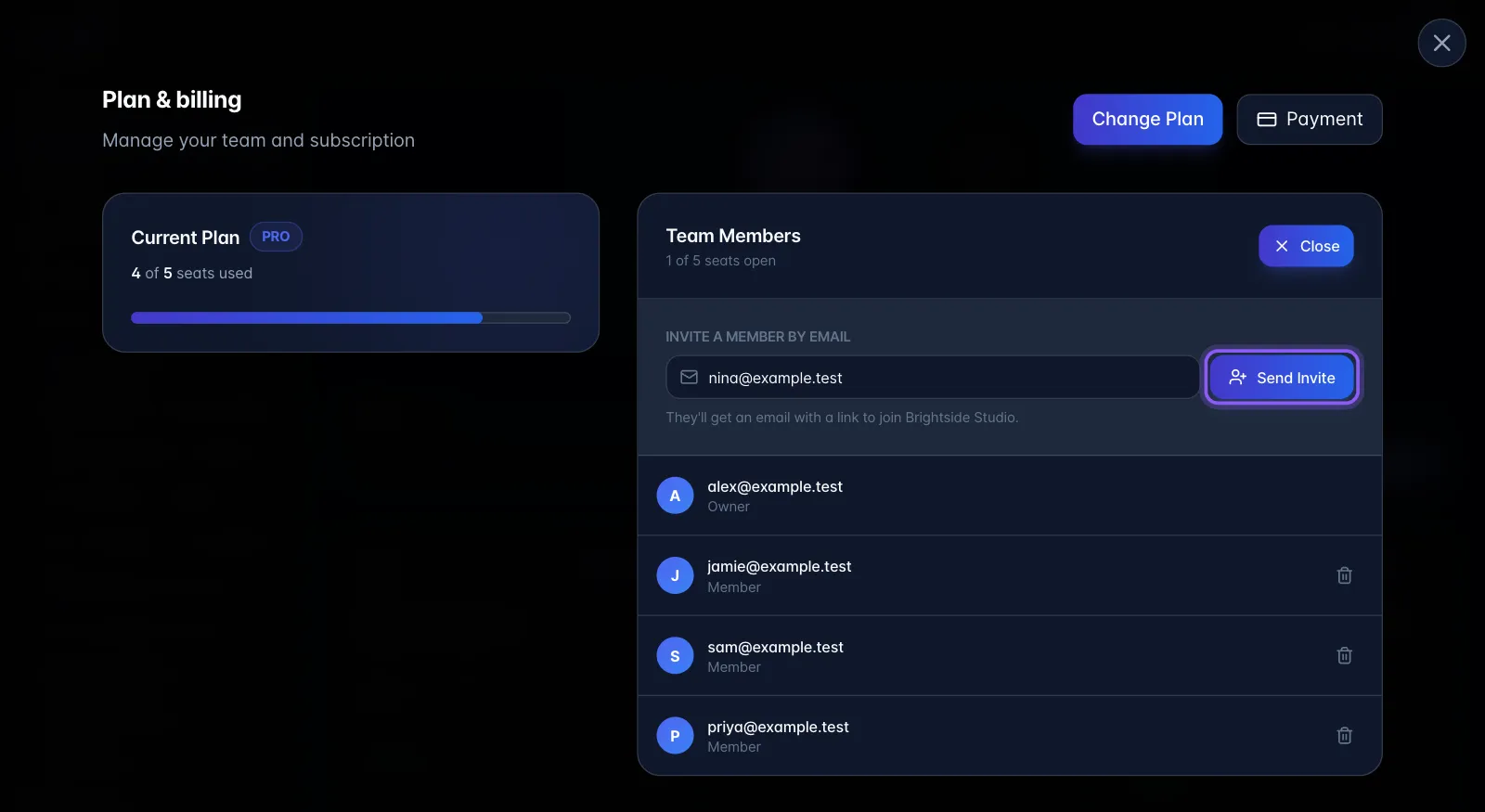Image resolution: width=1485 pixels, height=812 pixels.
Task: Click alex's avatar circle A
Action: [675, 496]
